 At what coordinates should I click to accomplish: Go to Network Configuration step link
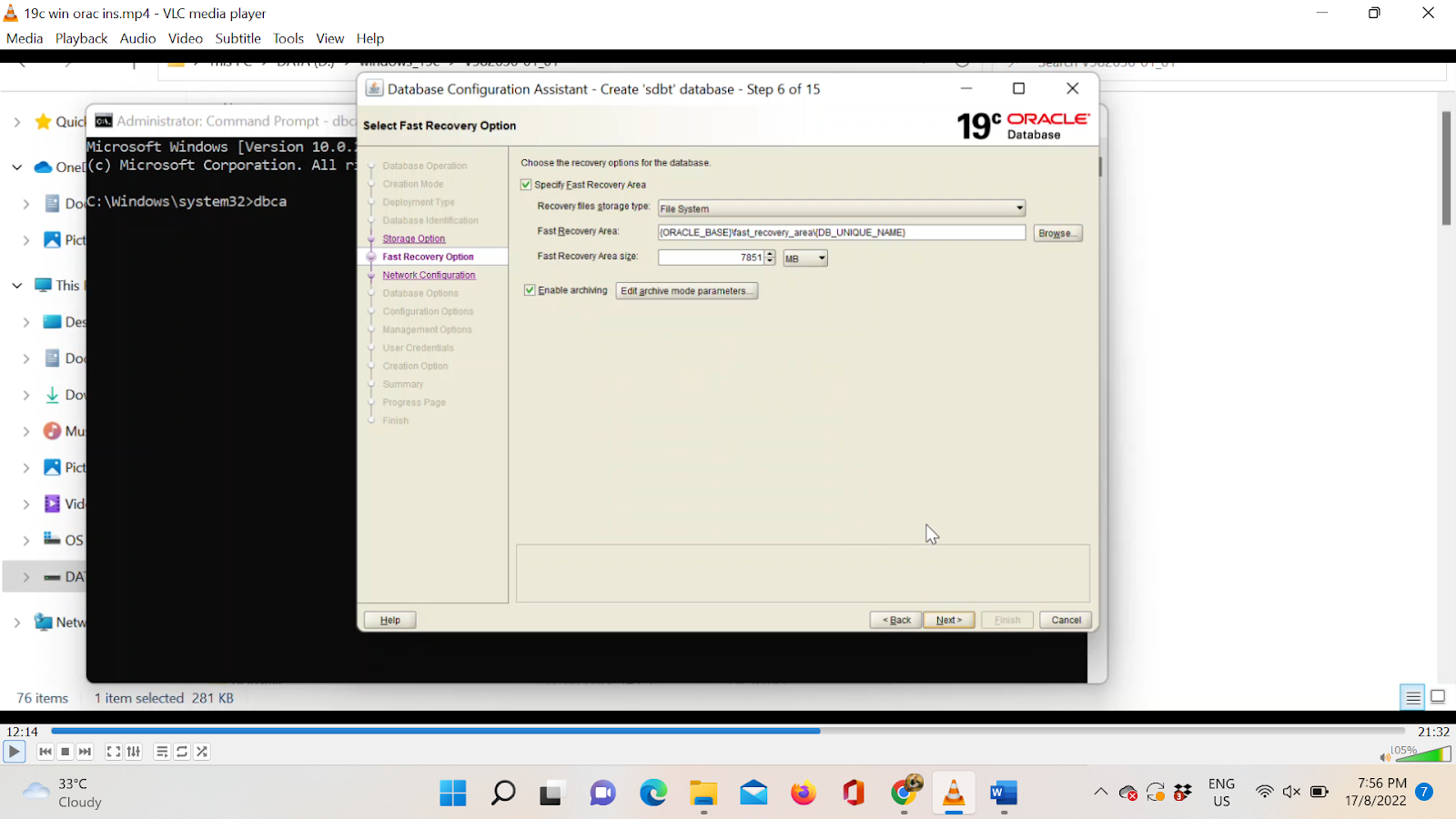click(429, 275)
